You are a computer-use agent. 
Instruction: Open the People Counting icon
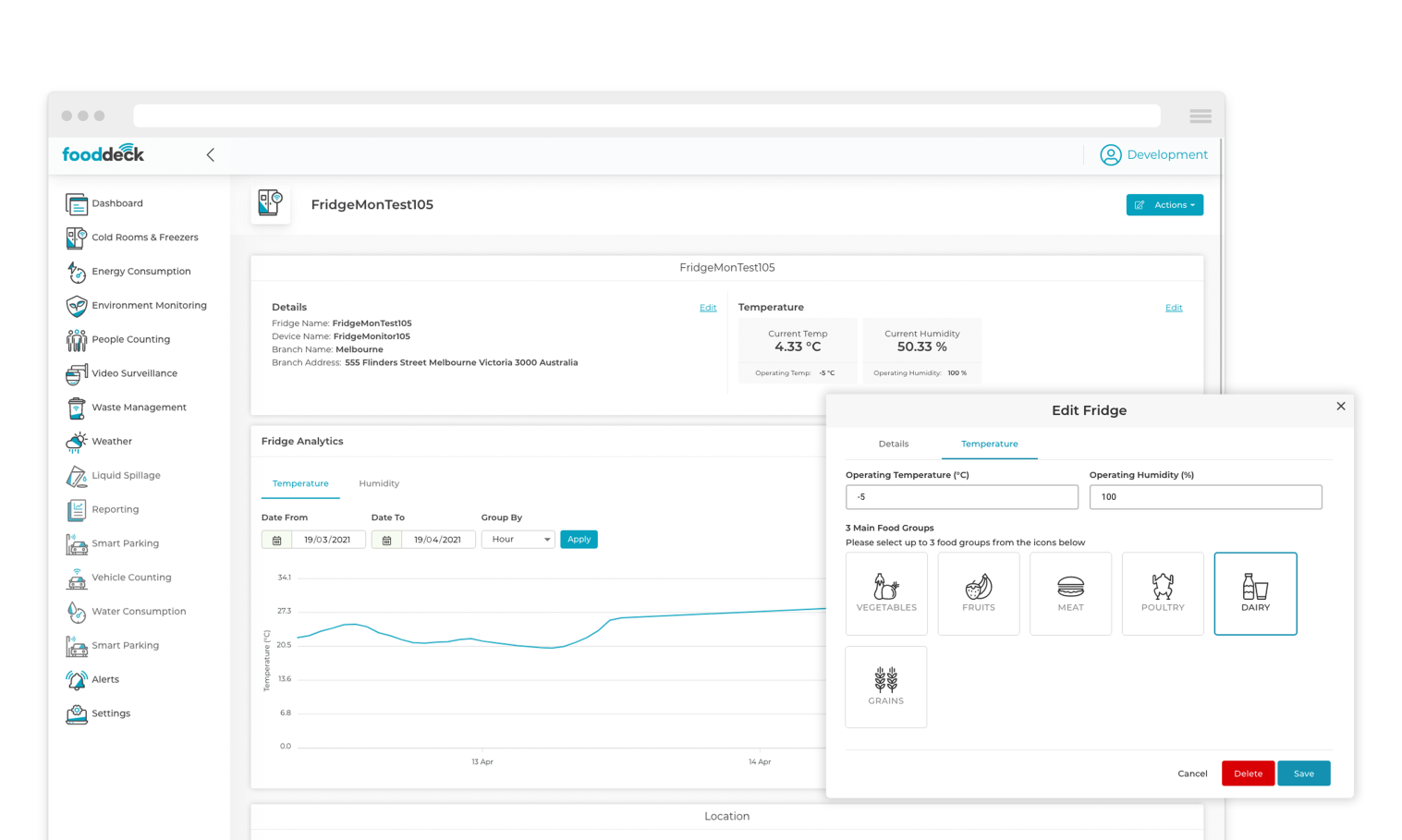click(x=77, y=340)
